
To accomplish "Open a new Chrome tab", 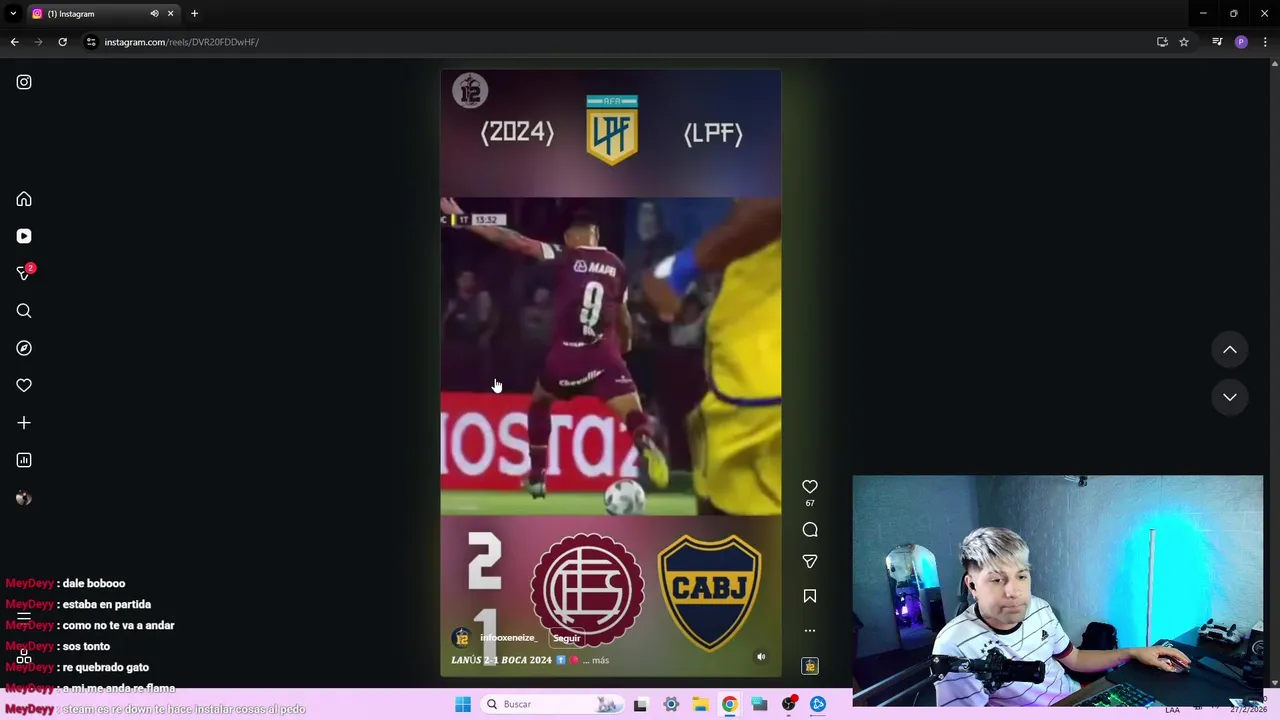I will point(194,14).
